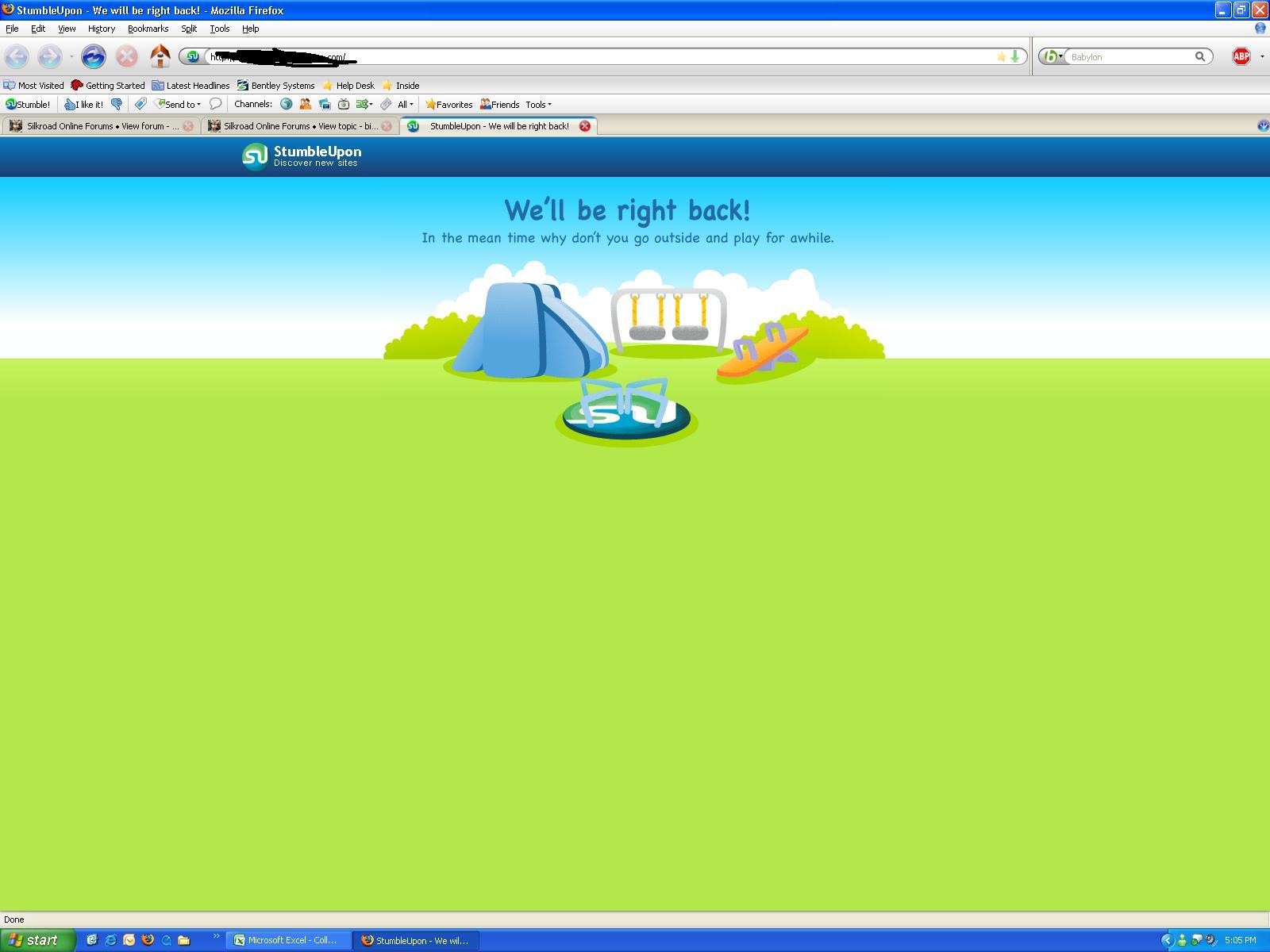Image resolution: width=1270 pixels, height=952 pixels.
Task: Open the All channels dropdown
Action: tap(406, 104)
